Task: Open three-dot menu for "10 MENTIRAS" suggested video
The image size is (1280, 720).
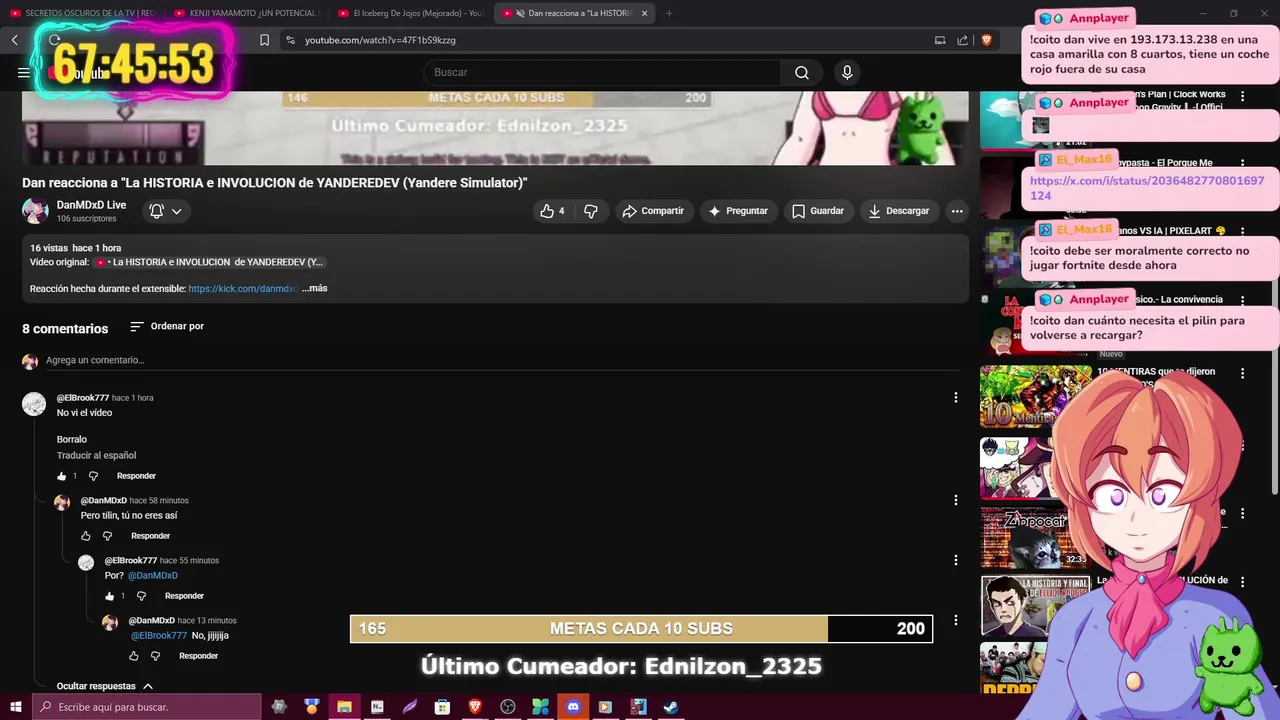Action: pos(1243,373)
